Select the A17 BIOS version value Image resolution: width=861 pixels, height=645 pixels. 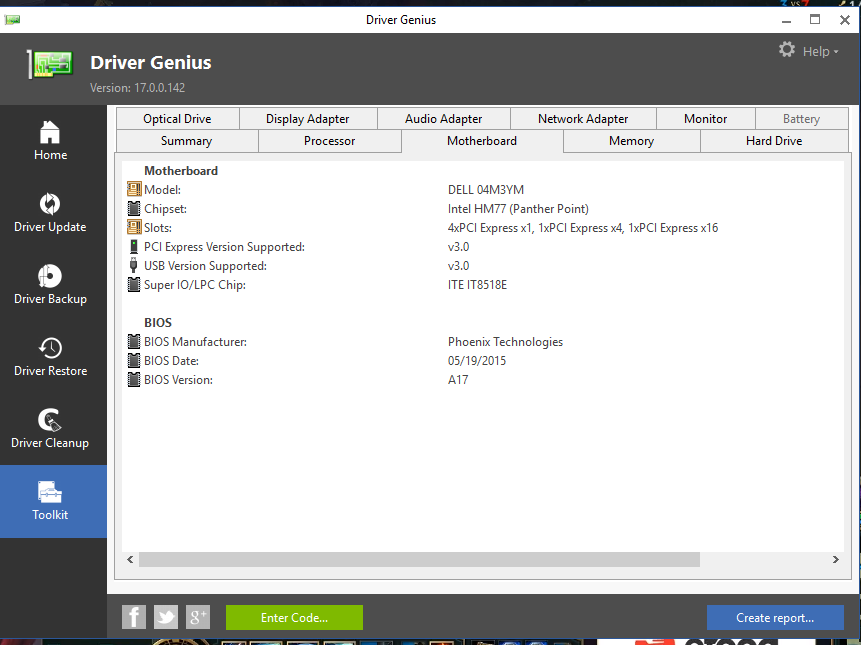point(458,379)
